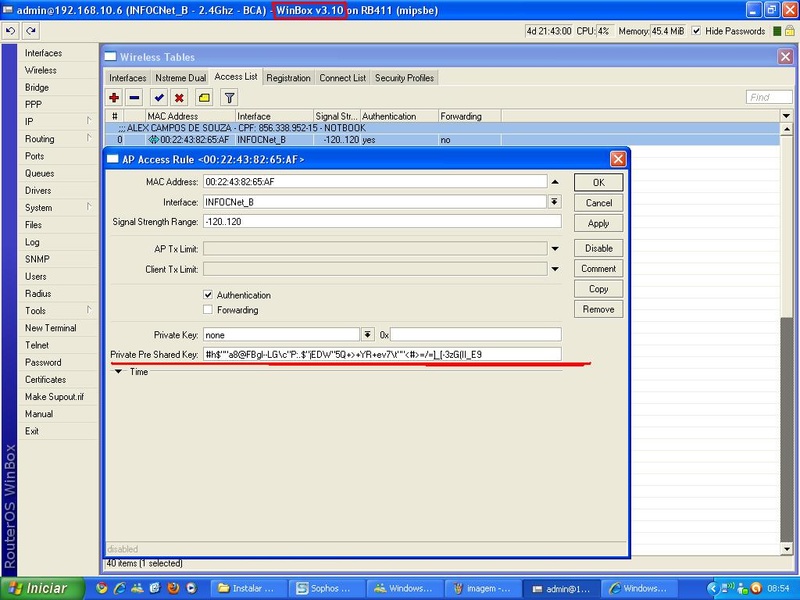
Task: Click the Undo arrow in WinBox toolbar
Action: pos(10,31)
